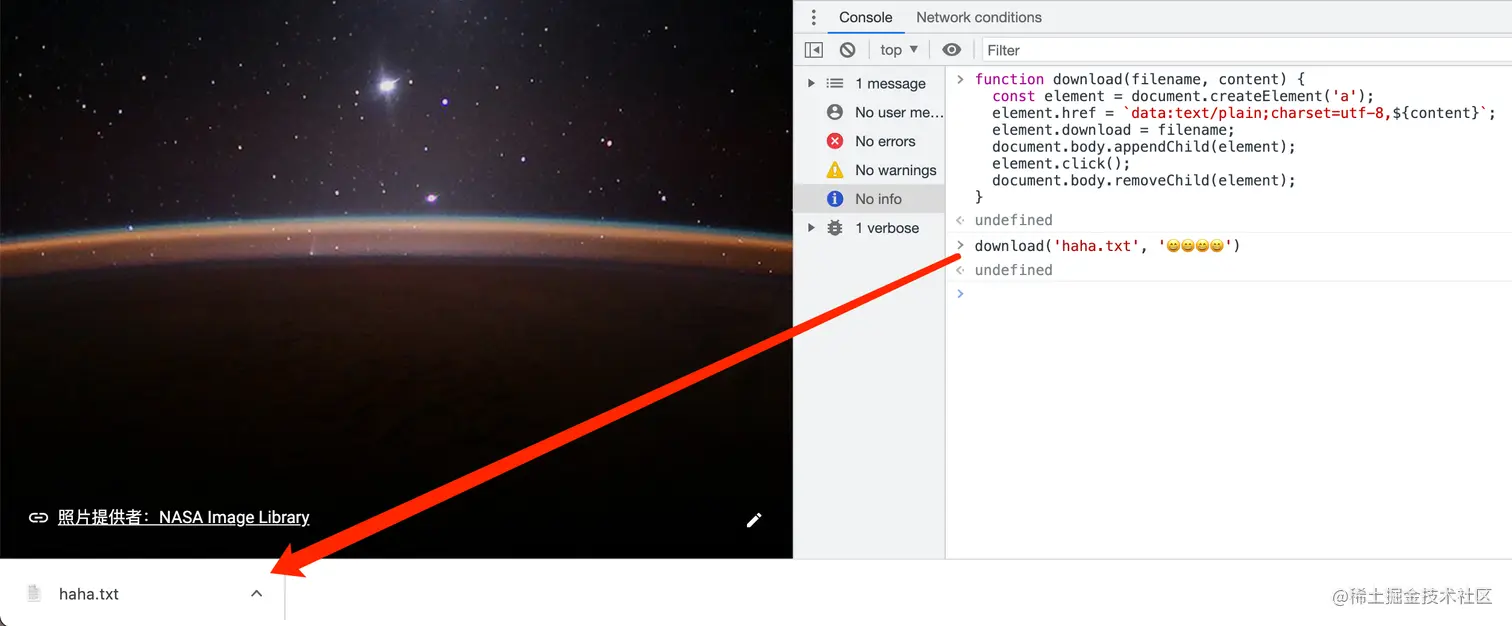
Task: Switch to the Network conditions tab
Action: coord(979,17)
